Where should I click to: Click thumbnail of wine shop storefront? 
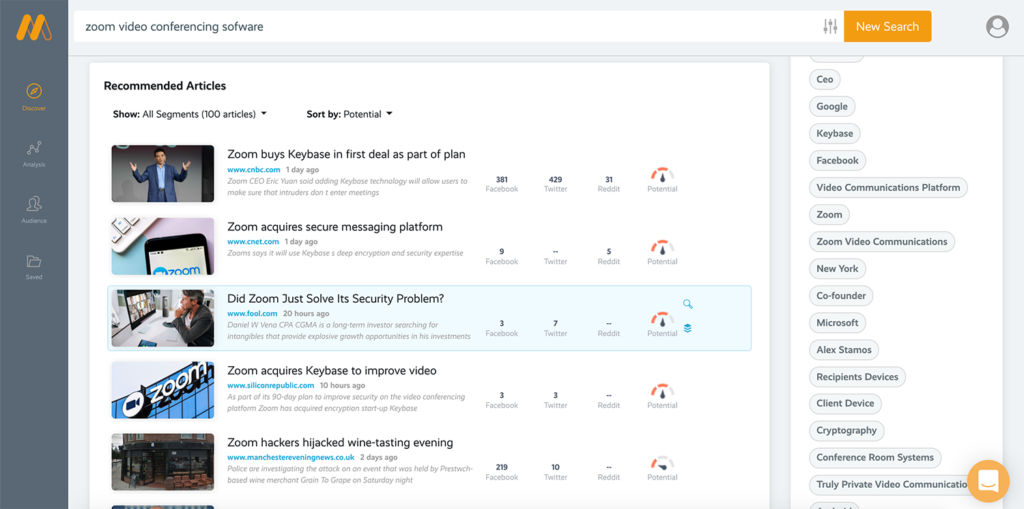click(x=163, y=462)
